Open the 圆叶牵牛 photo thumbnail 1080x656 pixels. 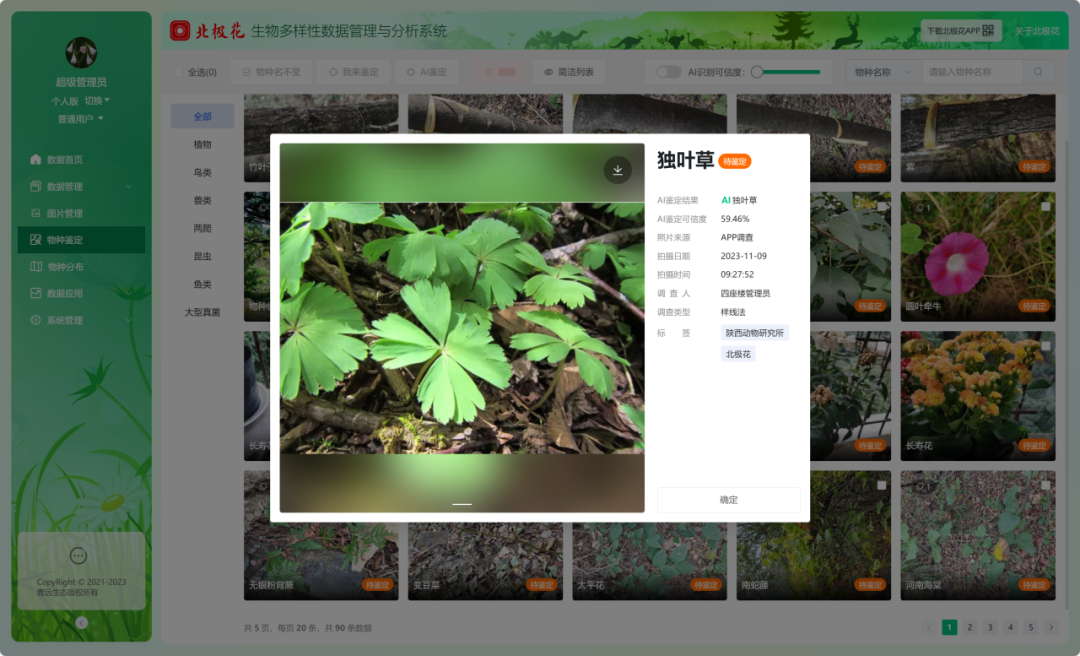[x=977, y=256]
